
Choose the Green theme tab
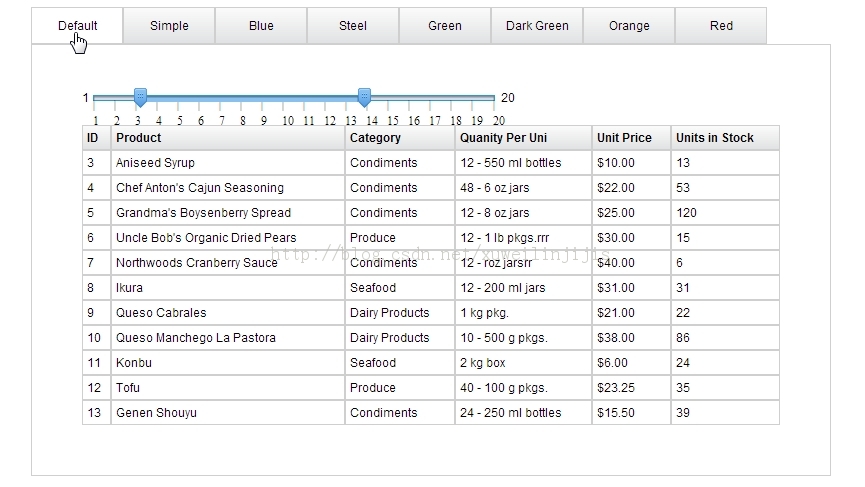pos(445,26)
